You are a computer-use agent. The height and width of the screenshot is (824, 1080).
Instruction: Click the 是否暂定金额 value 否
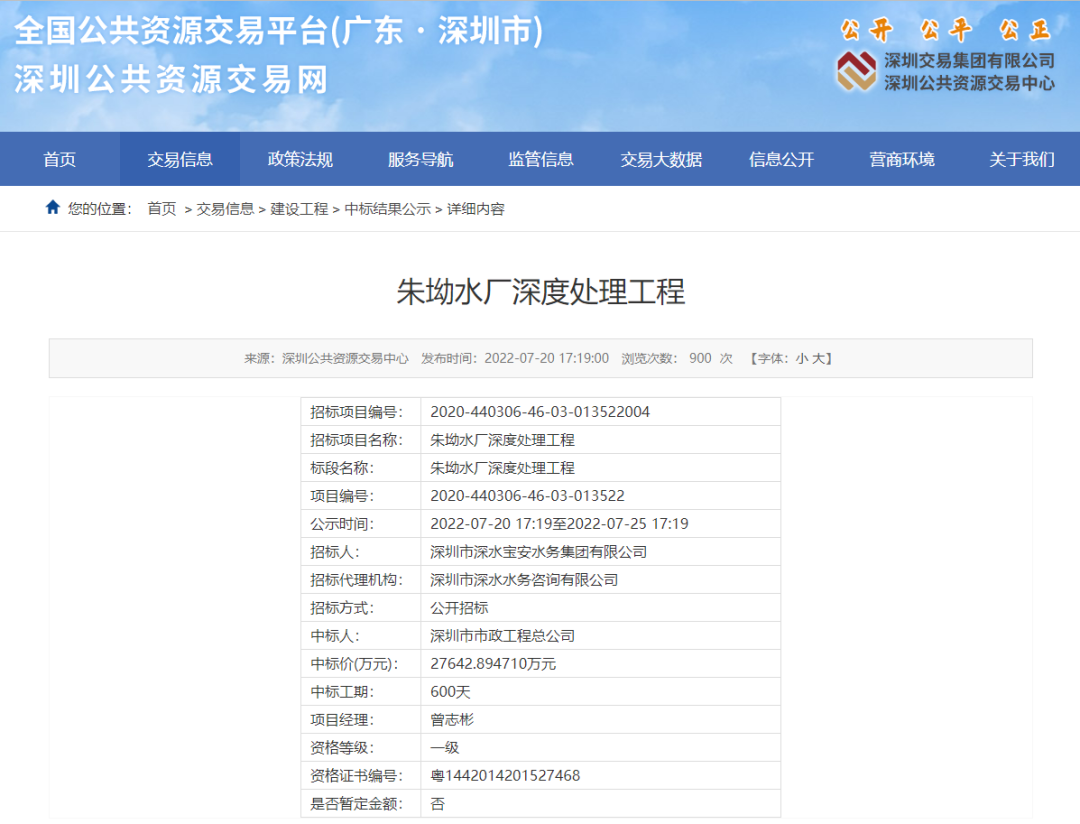coord(437,804)
